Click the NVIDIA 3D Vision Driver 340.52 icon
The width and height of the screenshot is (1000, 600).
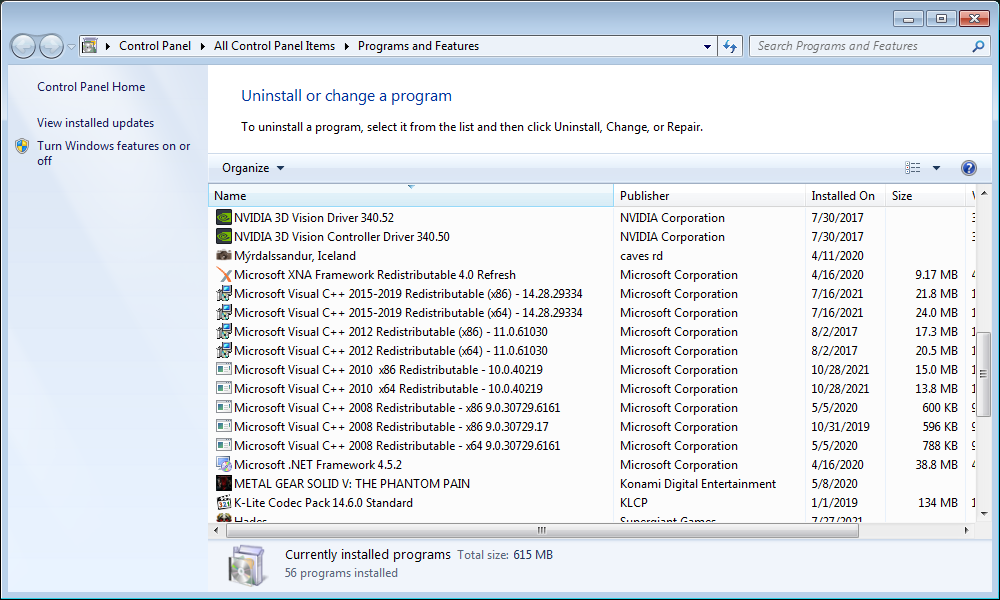tap(223, 217)
